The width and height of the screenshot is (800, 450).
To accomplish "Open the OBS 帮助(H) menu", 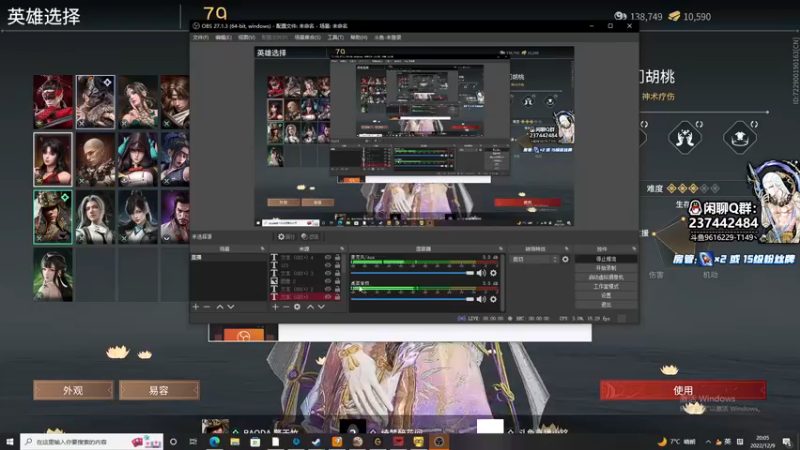I will 359,38.
